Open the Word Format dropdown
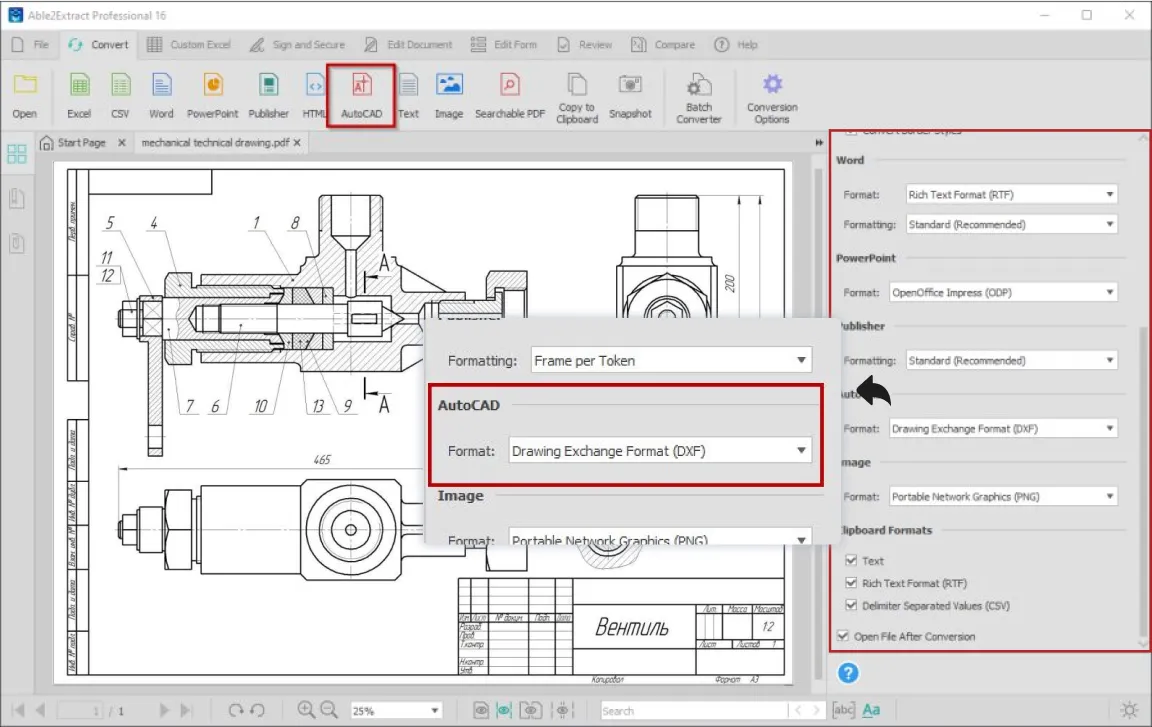The height and width of the screenshot is (727, 1152). click(1011, 195)
